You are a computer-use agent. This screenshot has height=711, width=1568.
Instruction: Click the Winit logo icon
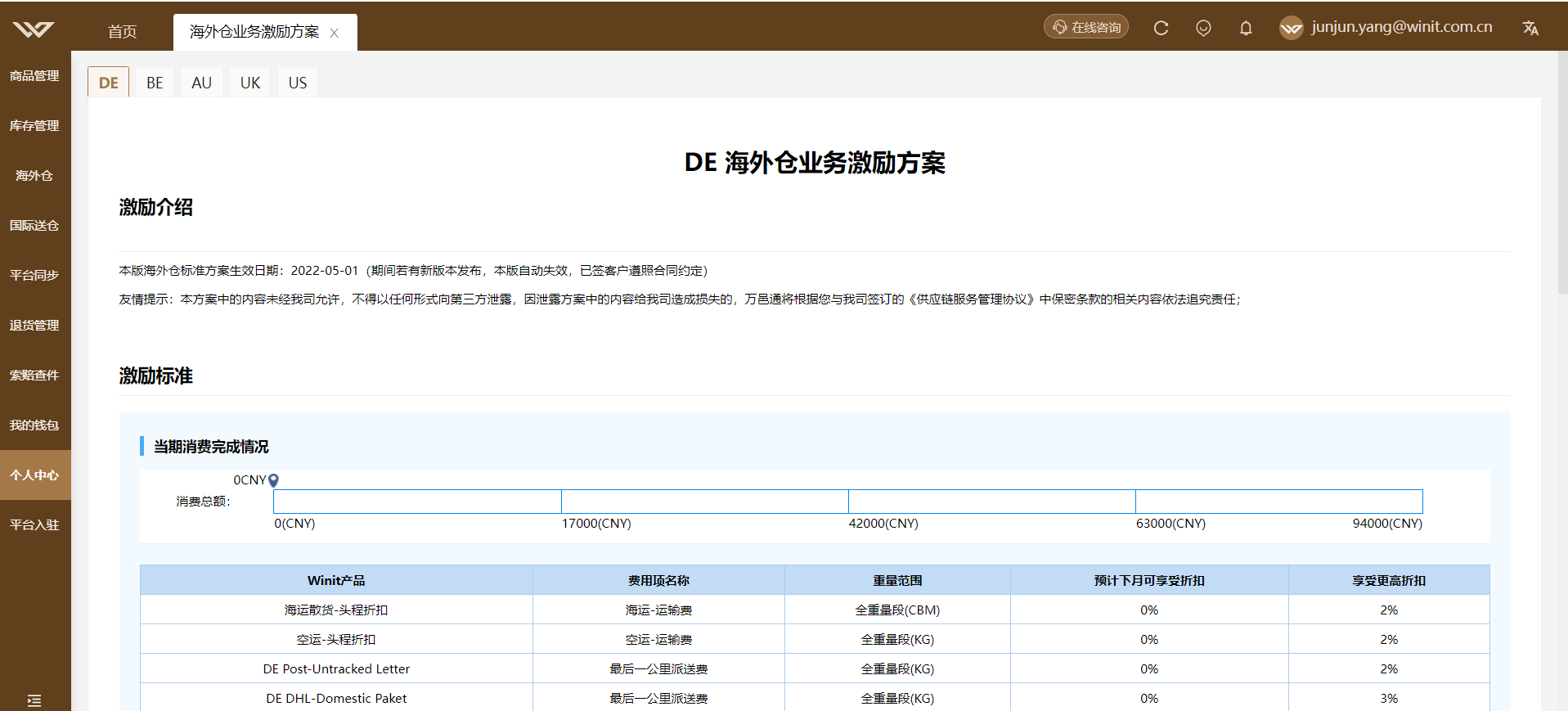(34, 29)
